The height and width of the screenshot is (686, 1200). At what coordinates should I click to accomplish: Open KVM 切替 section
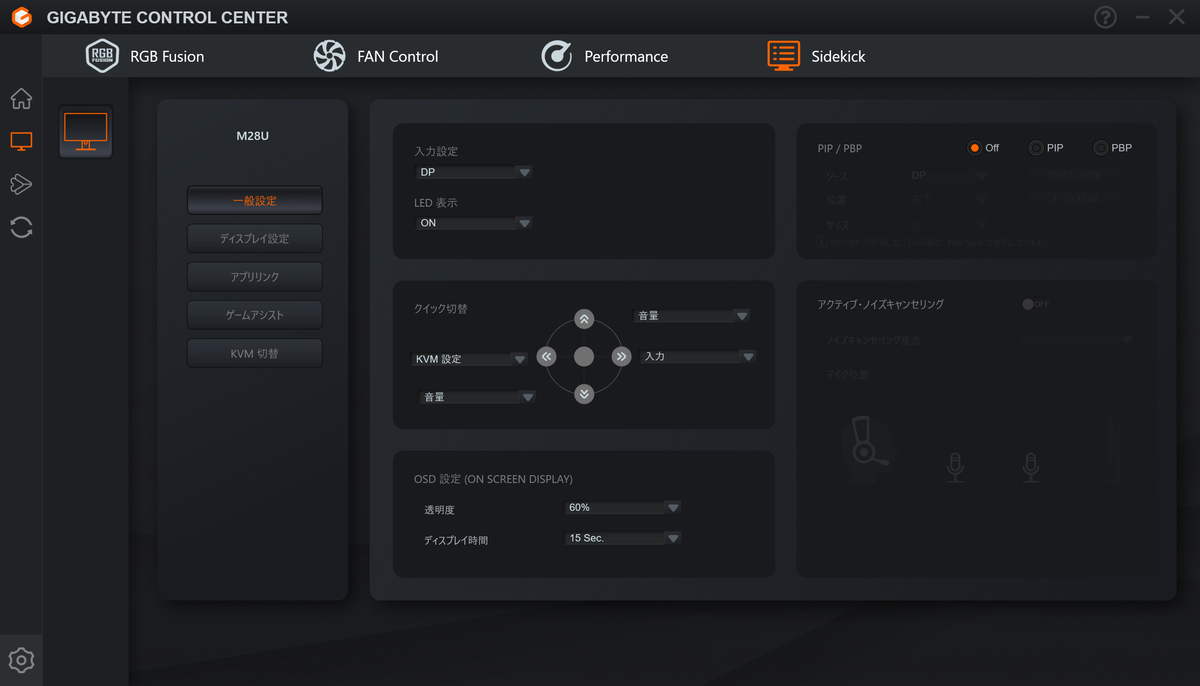255,352
